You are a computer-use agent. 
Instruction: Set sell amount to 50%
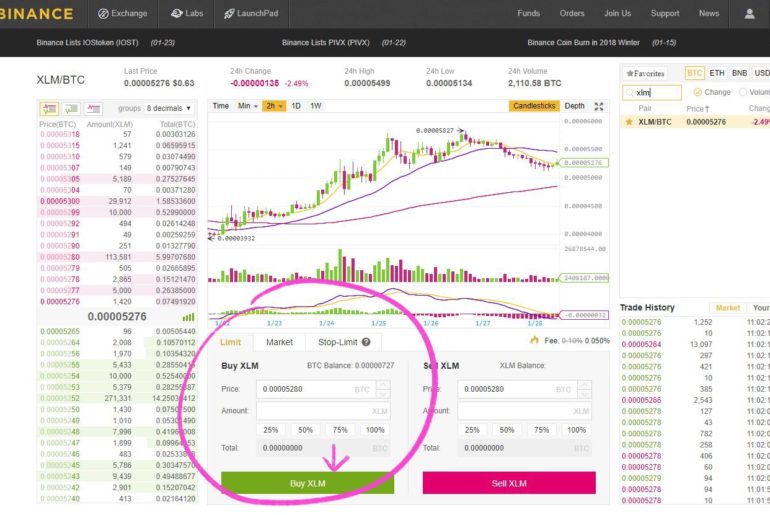(x=507, y=430)
